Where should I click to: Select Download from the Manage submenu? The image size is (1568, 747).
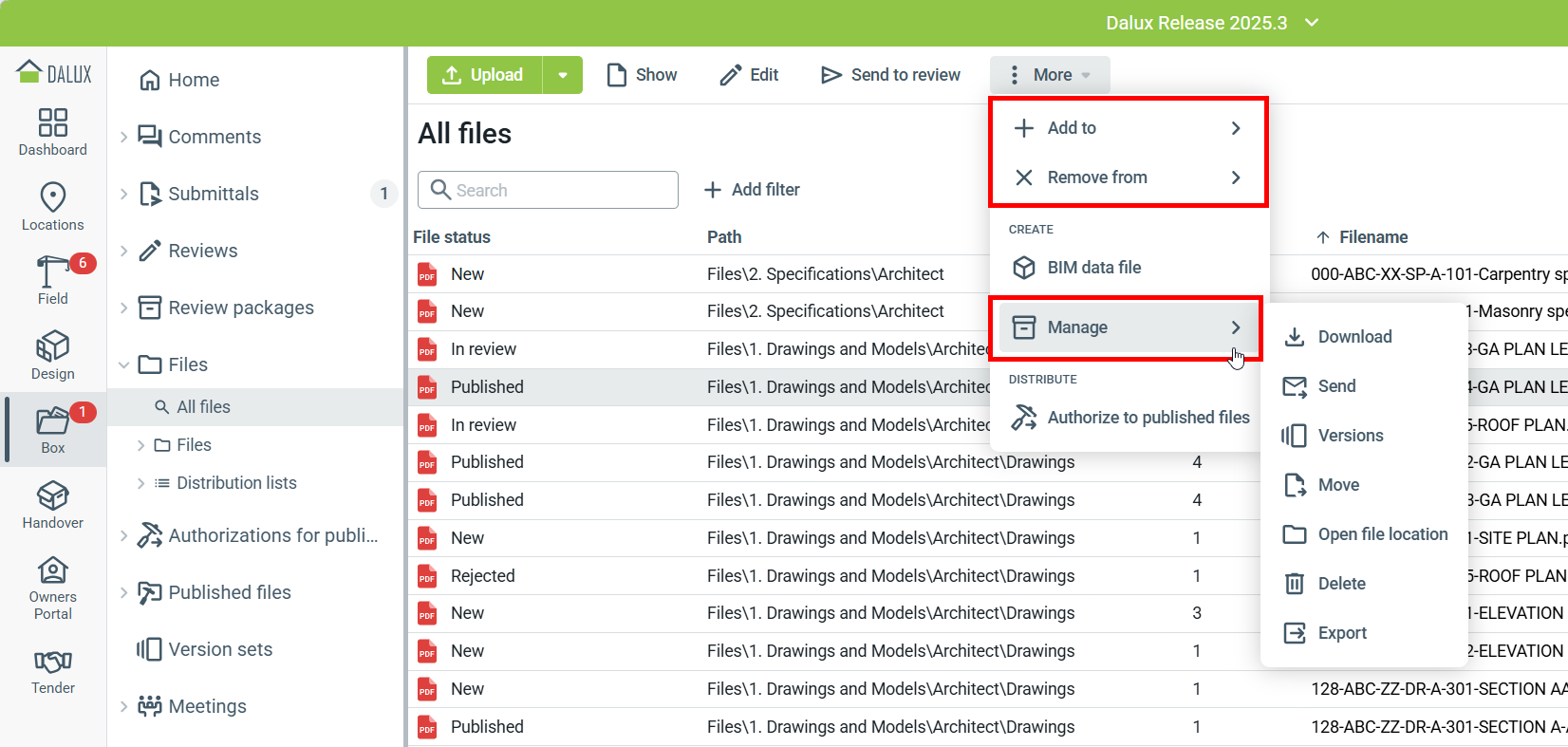coord(1354,337)
